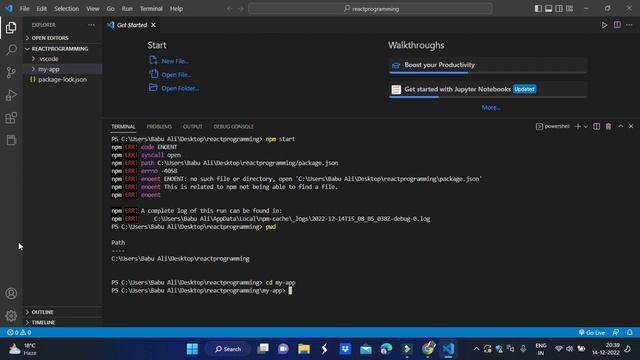Expand the .vscode folder
Screen dimensions: 640x360
click(x=62, y=59)
